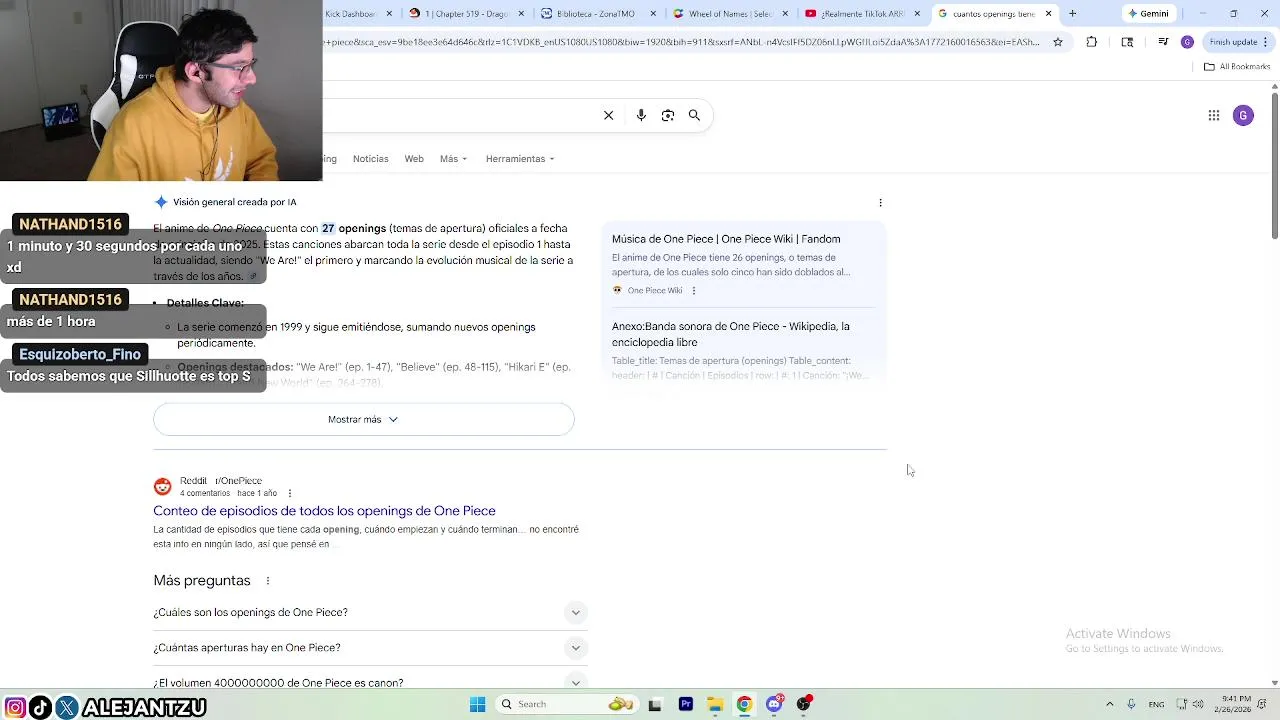Open All Bookmarks folder
This screenshot has height=720, width=1280.
[1237, 66]
